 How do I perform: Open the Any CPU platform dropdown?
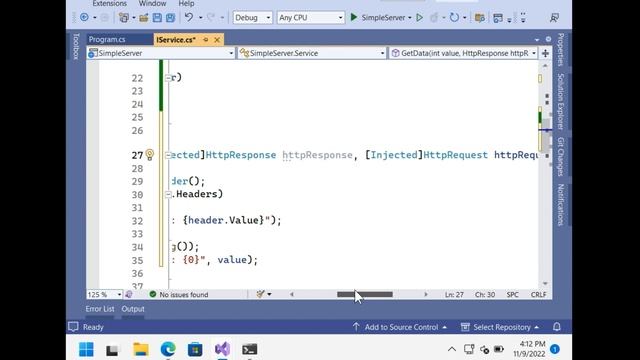tap(311, 18)
